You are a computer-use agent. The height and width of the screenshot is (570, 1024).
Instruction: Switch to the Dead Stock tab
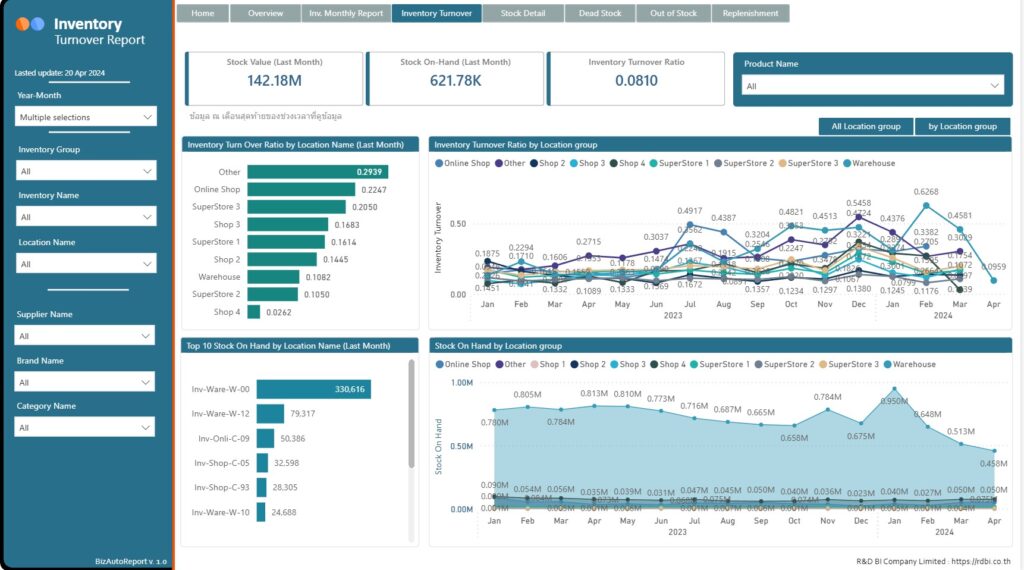tap(599, 14)
